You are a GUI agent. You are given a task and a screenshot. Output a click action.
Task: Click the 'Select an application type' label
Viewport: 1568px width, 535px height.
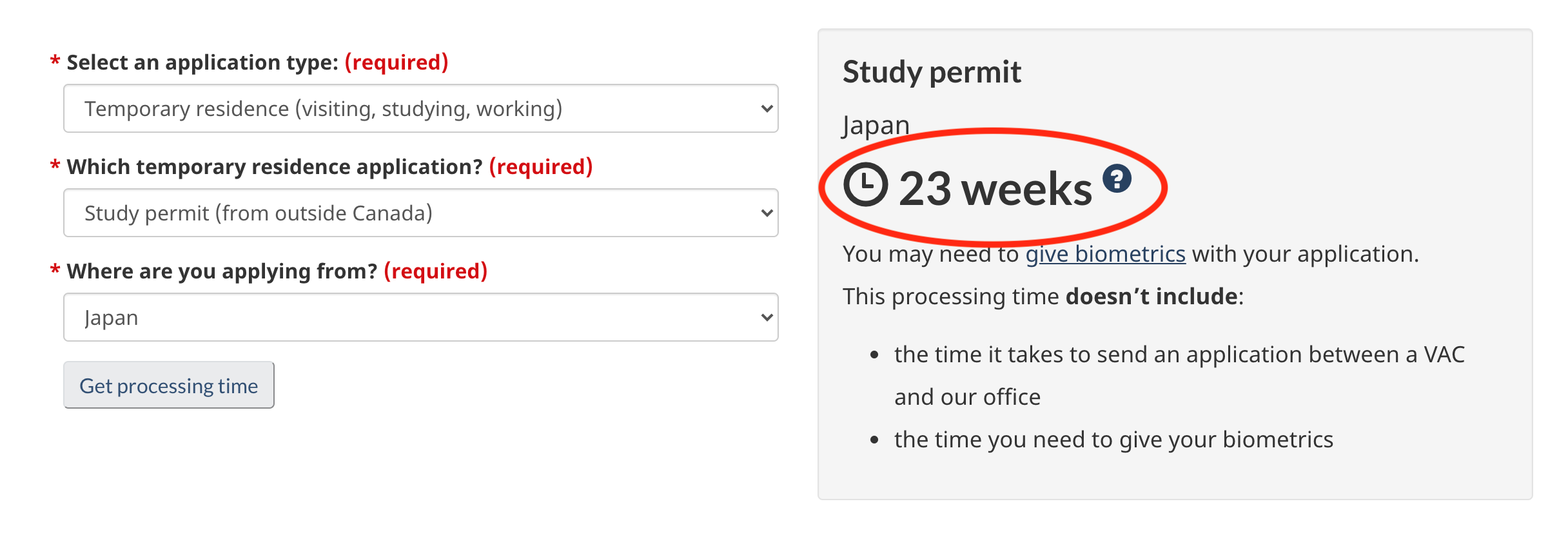click(x=202, y=63)
